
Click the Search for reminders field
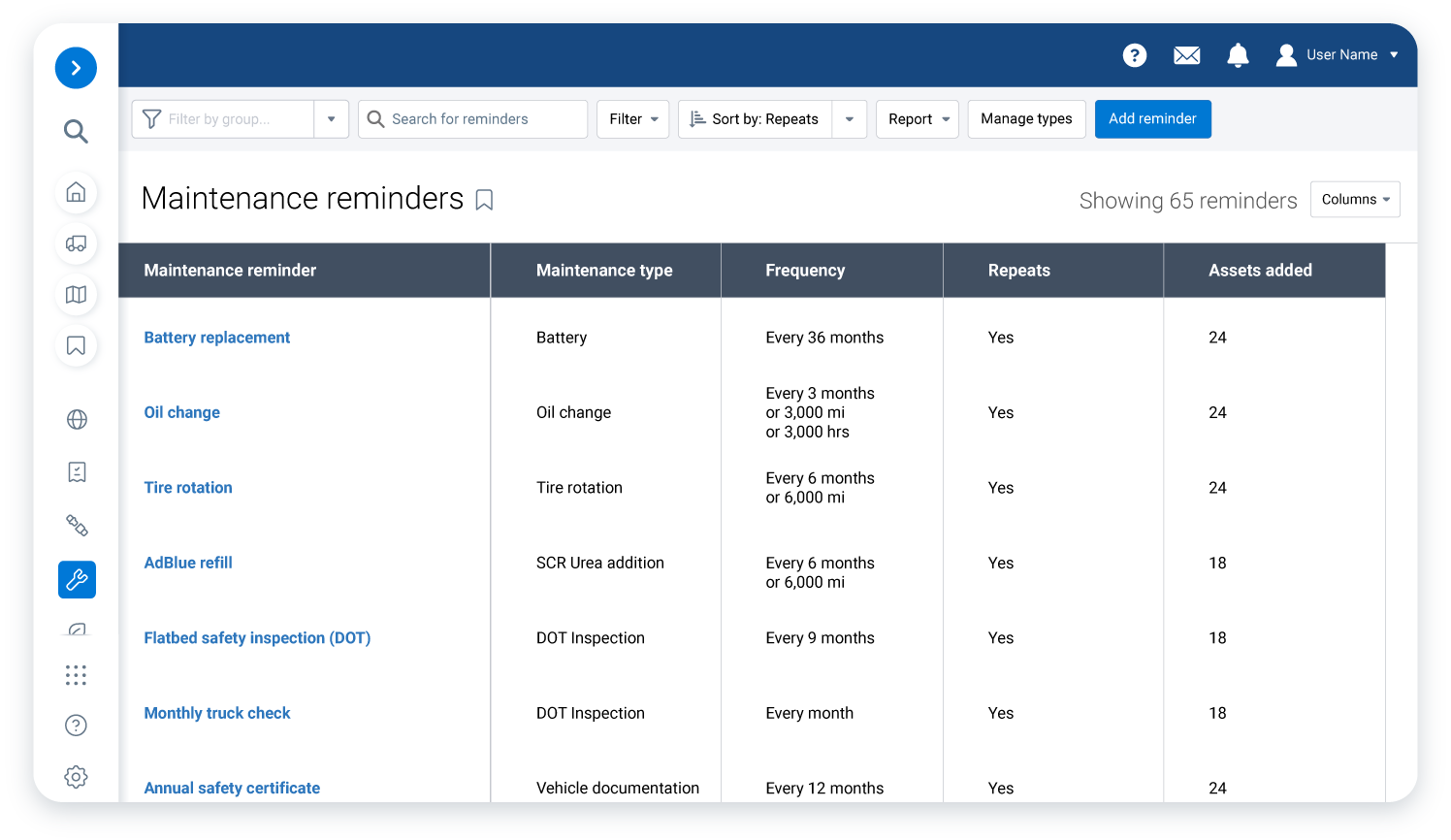[472, 118]
